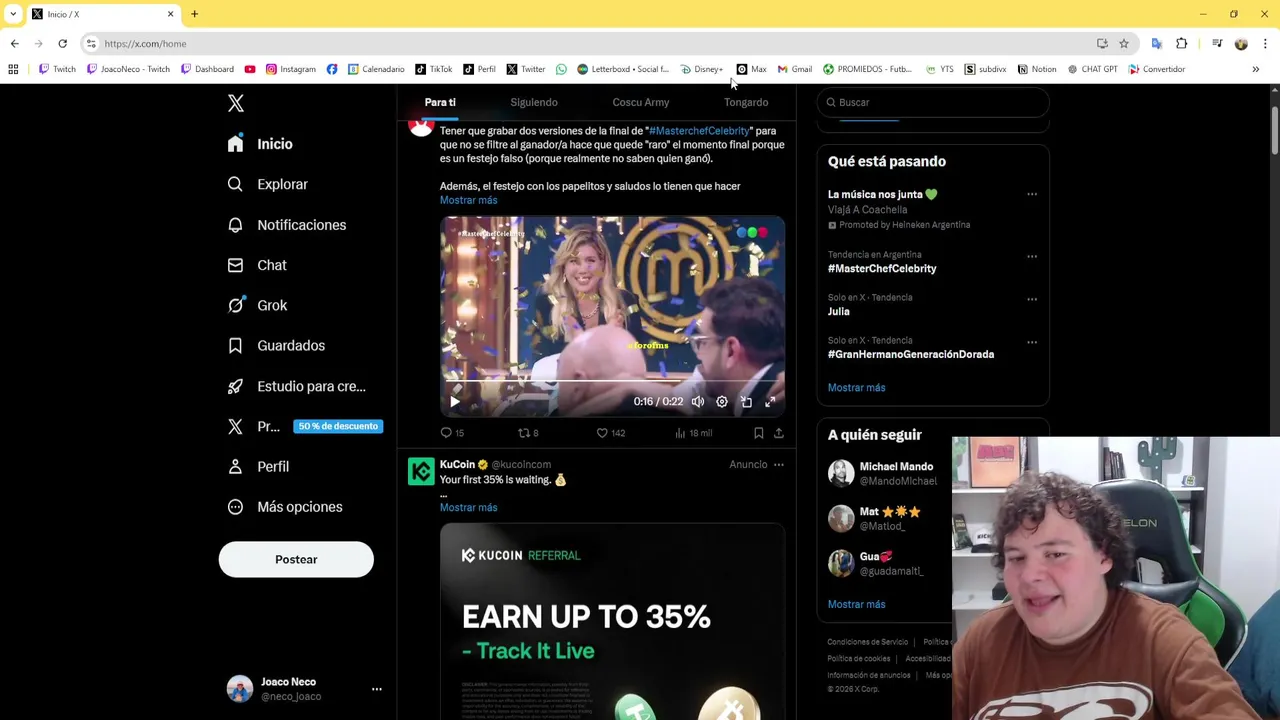Open the #GranHermanoGeneraciónDorada trend
The height and width of the screenshot is (720, 1280).
(911, 354)
